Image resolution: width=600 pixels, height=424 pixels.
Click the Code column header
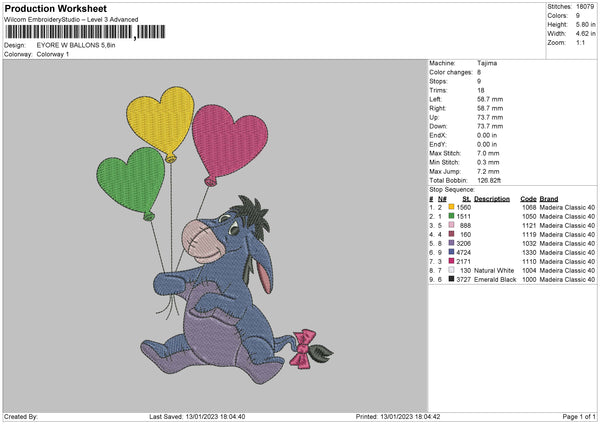coord(528,198)
